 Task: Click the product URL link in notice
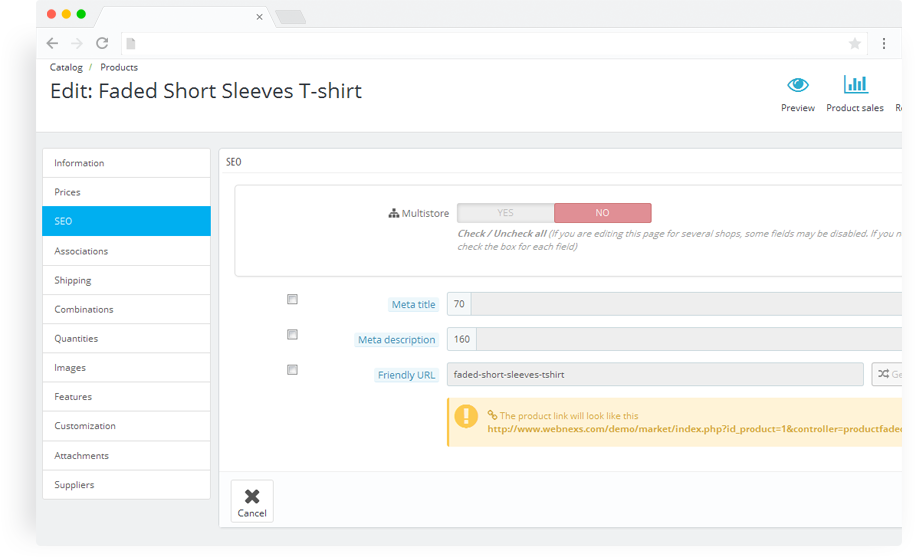point(694,429)
